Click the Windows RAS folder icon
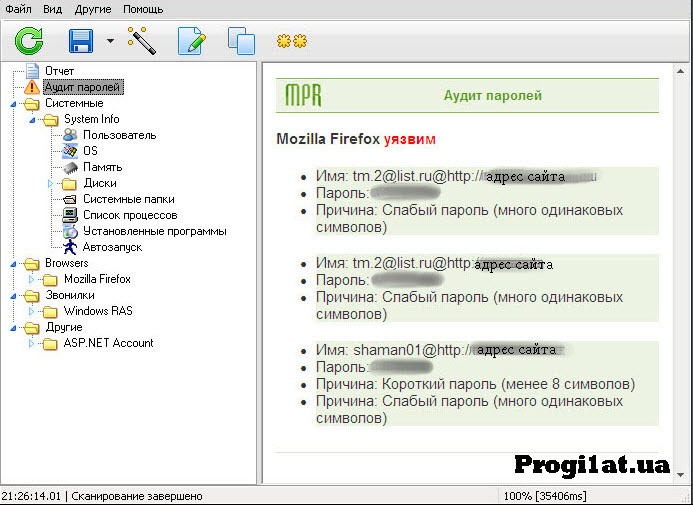The height and width of the screenshot is (505, 693). coord(50,311)
